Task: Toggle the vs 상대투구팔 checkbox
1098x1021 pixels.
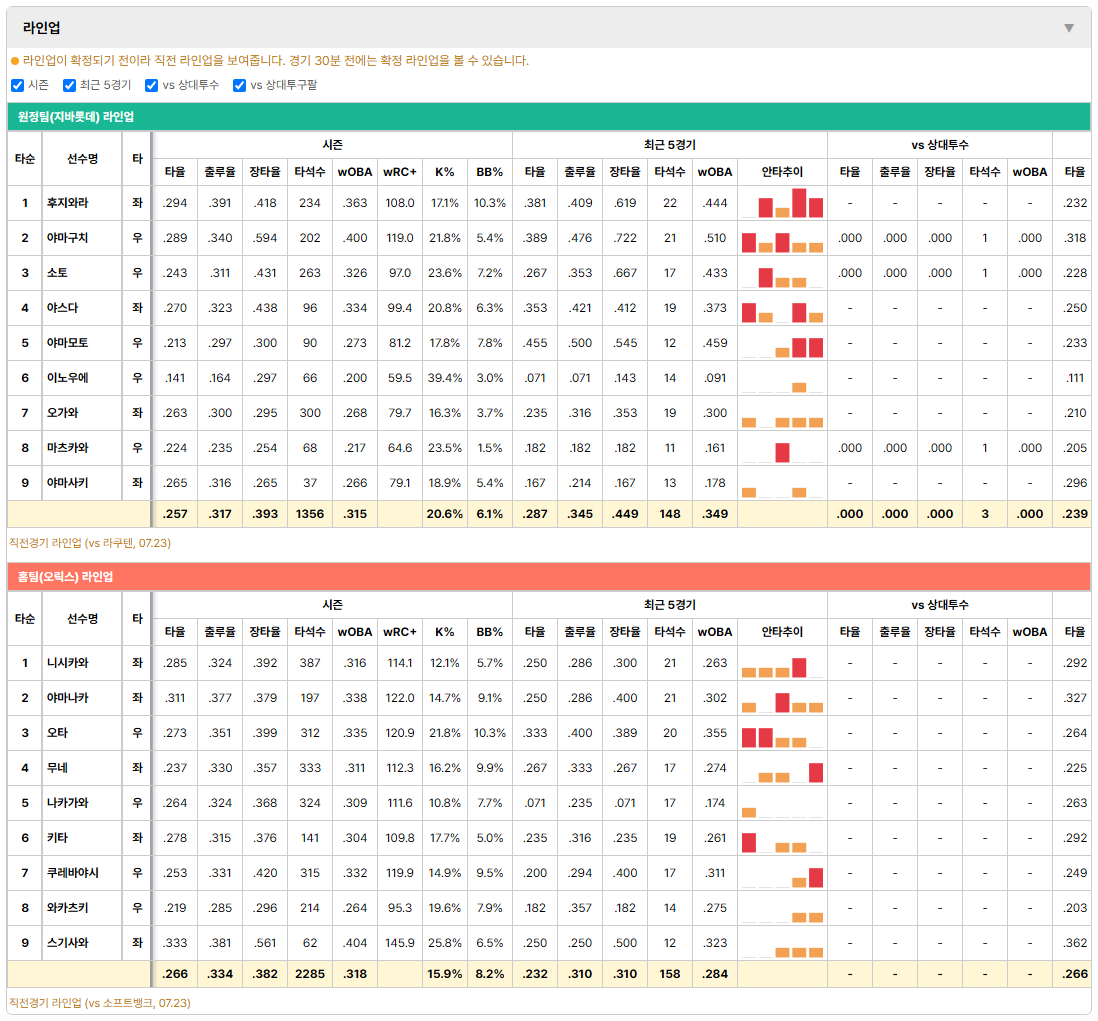Action: [239, 85]
